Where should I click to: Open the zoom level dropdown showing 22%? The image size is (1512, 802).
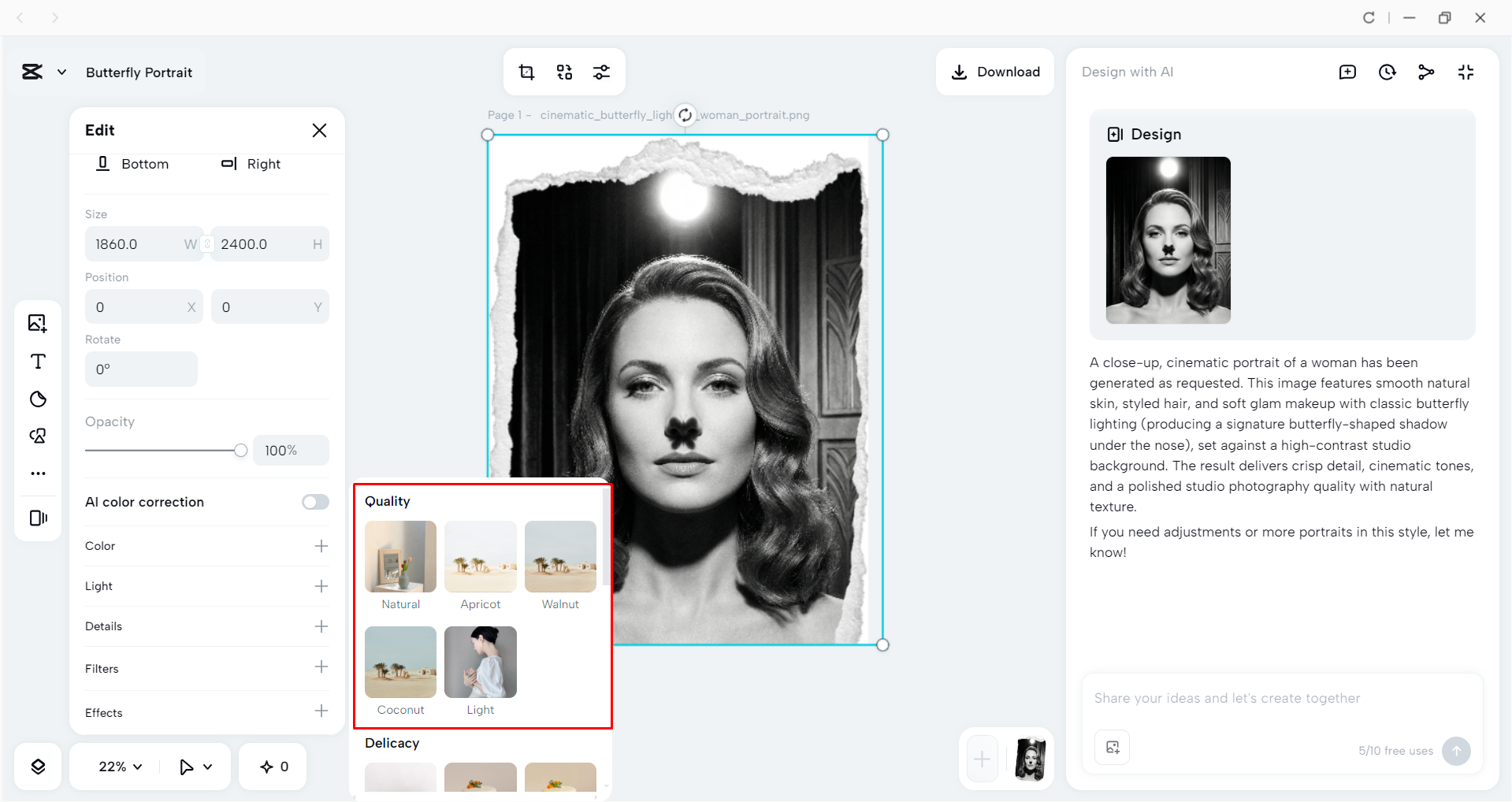[x=118, y=766]
